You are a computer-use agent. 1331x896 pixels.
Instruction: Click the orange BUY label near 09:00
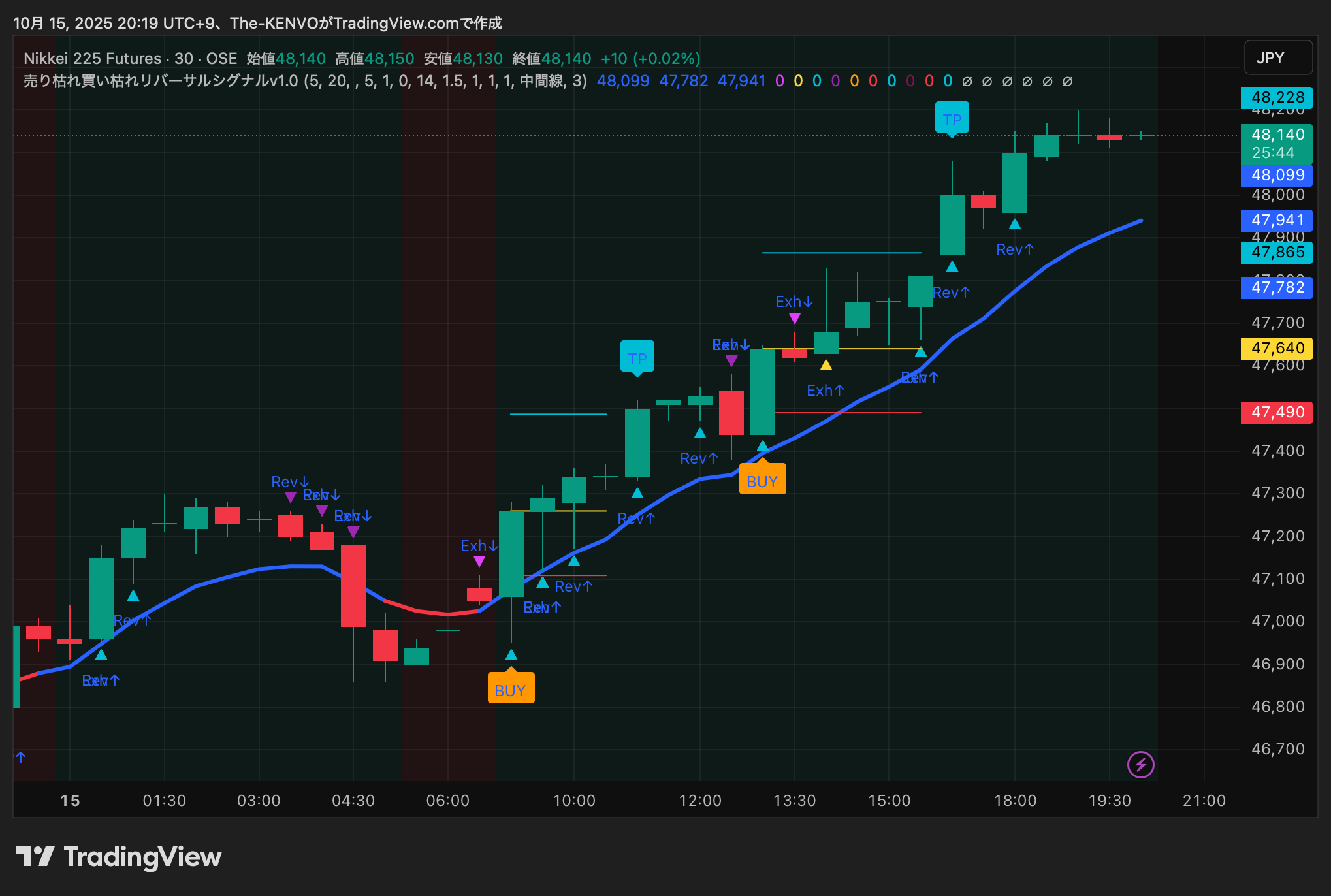point(510,690)
